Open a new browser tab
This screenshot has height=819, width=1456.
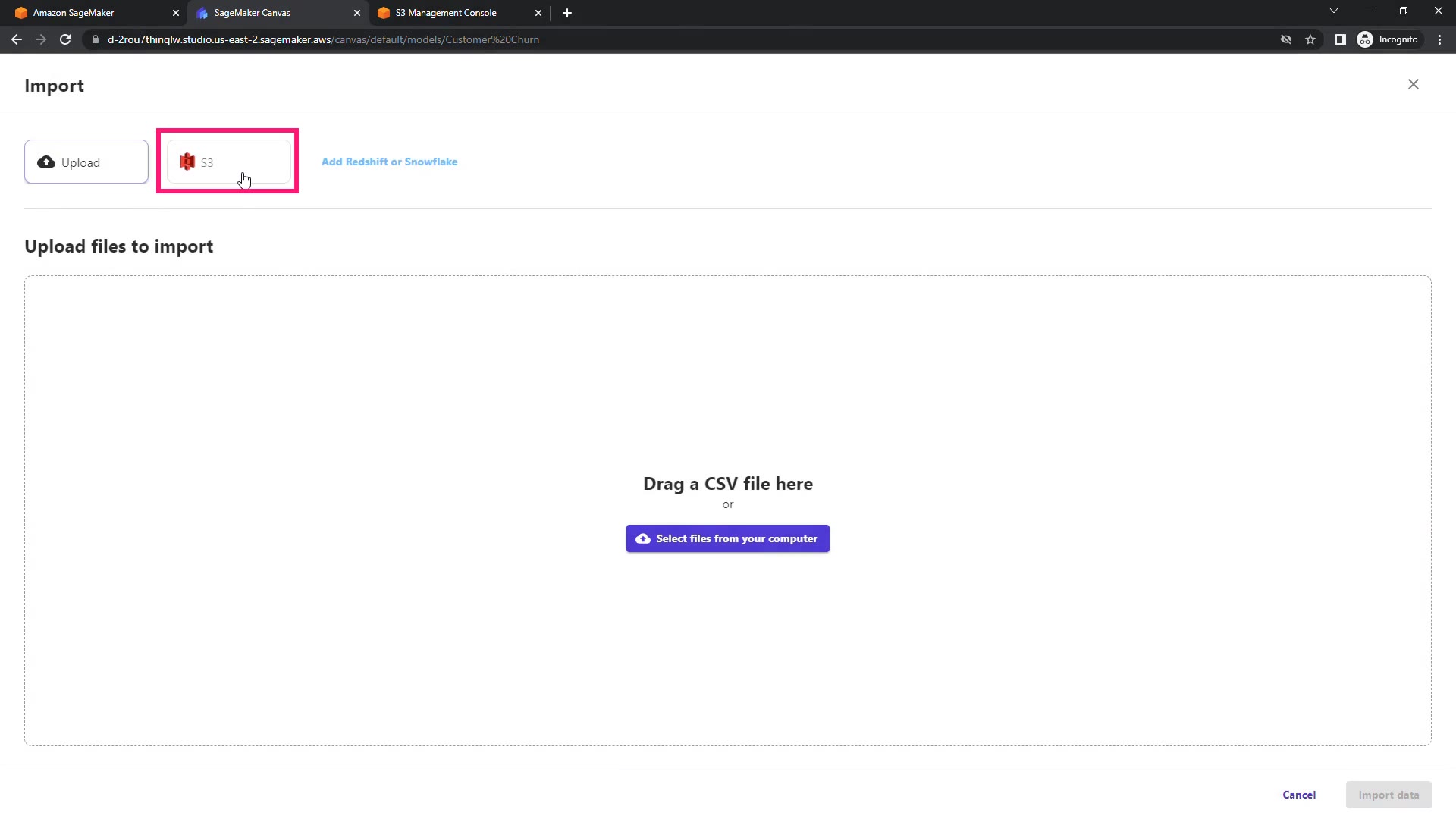pos(567,13)
